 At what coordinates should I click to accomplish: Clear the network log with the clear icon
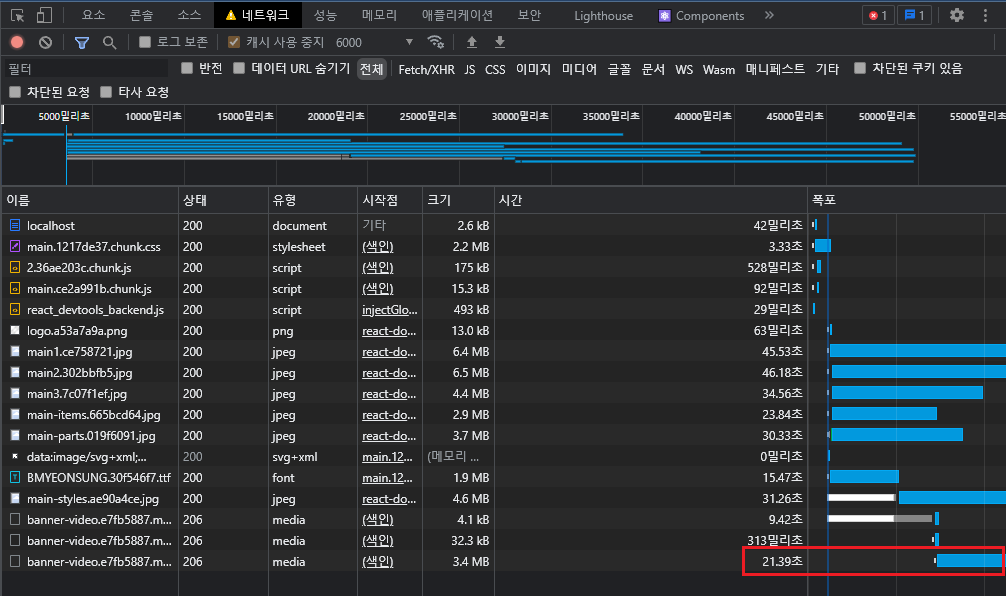tap(45, 42)
